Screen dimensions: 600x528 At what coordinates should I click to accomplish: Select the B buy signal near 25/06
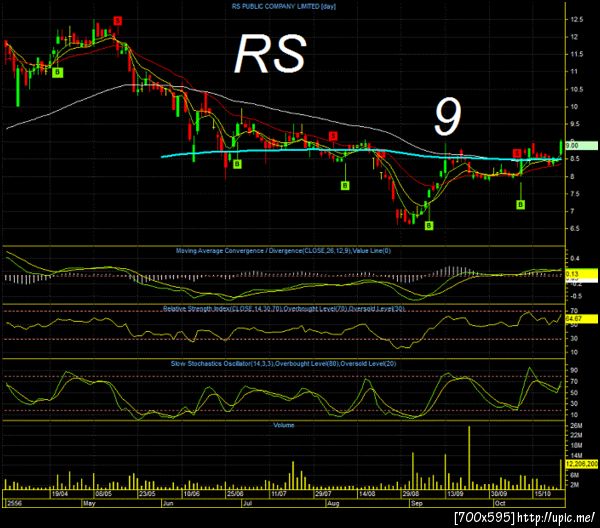point(237,164)
